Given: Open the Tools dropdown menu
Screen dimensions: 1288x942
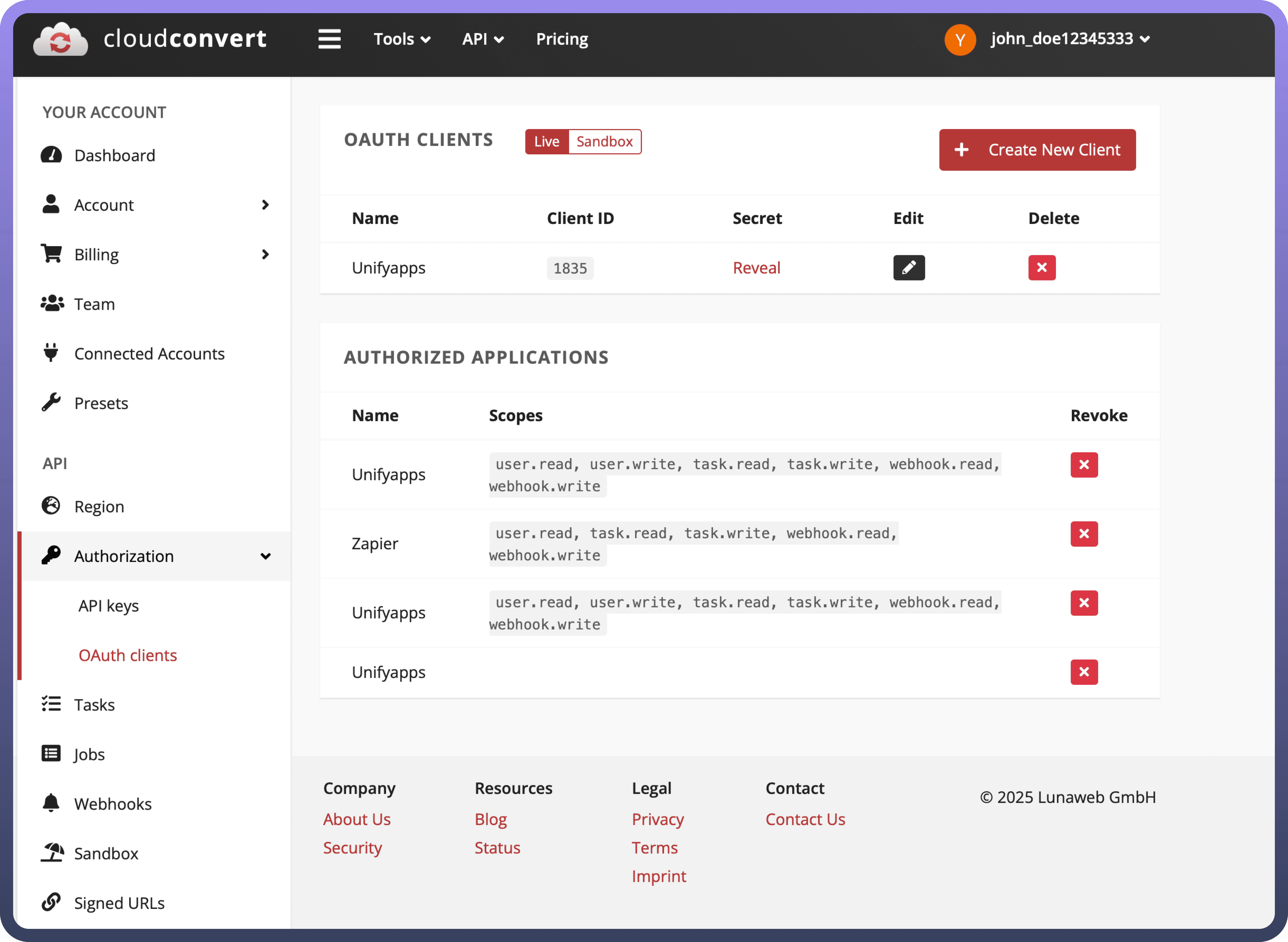Looking at the screenshot, I should click(402, 39).
